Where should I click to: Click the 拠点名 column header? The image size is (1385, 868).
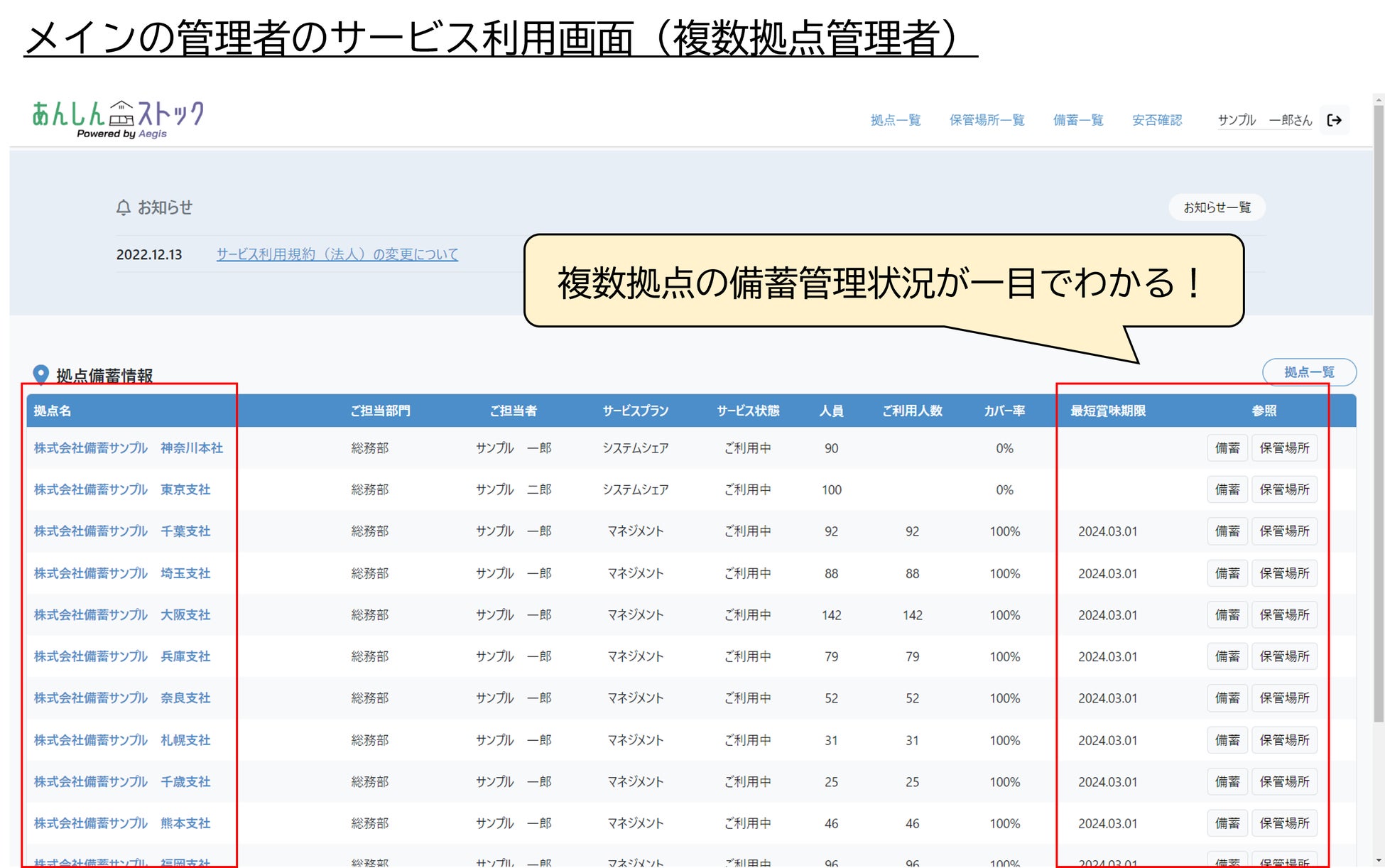point(52,411)
